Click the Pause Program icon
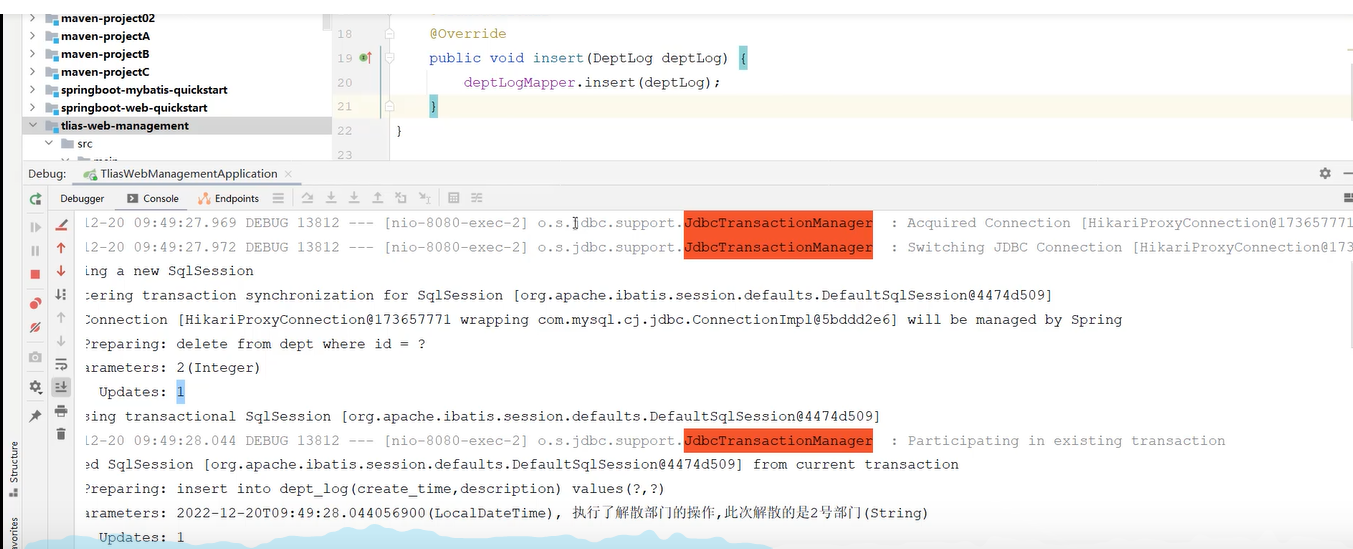This screenshot has height=549, width=1353. coord(36,251)
